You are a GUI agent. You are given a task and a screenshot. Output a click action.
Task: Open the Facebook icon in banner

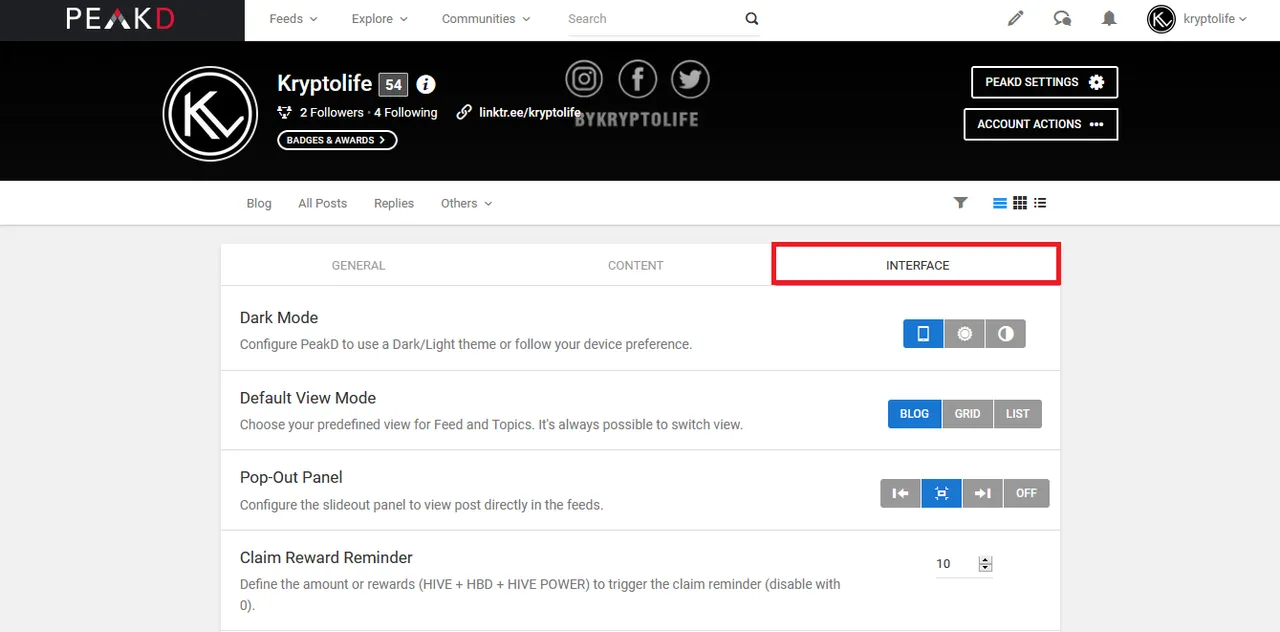pyautogui.click(x=637, y=79)
